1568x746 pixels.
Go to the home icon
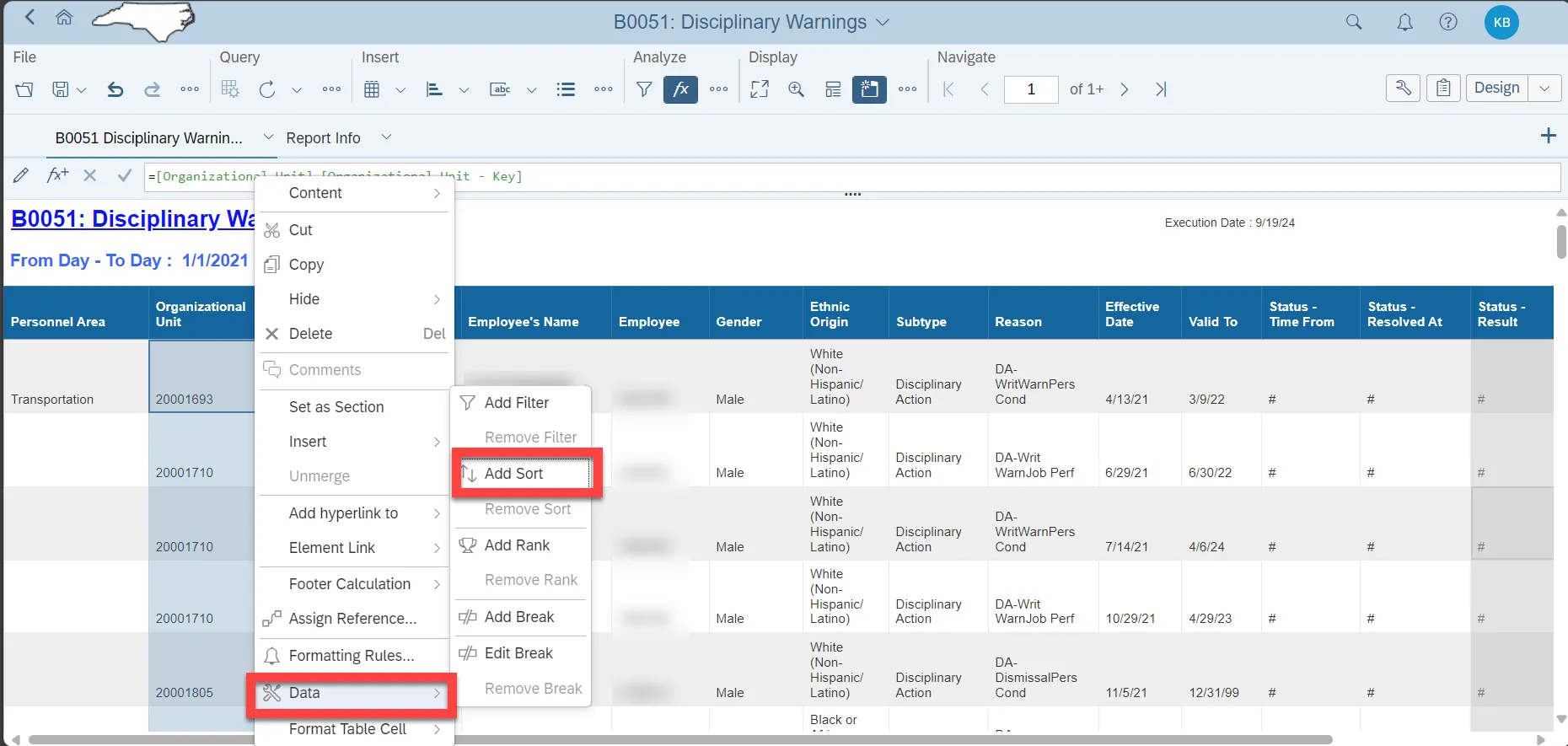(64, 18)
